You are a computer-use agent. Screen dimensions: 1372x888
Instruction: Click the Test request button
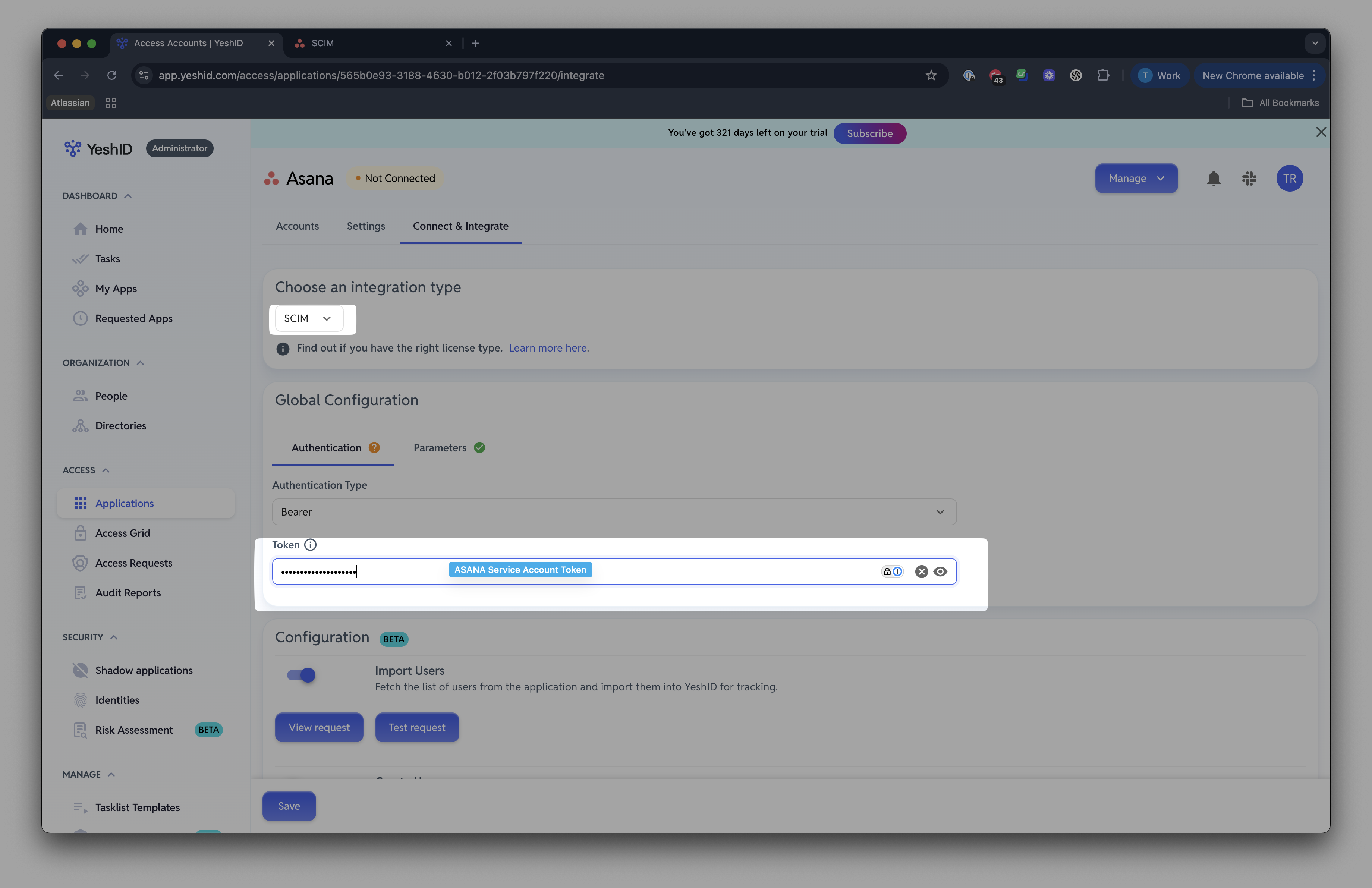(x=417, y=727)
